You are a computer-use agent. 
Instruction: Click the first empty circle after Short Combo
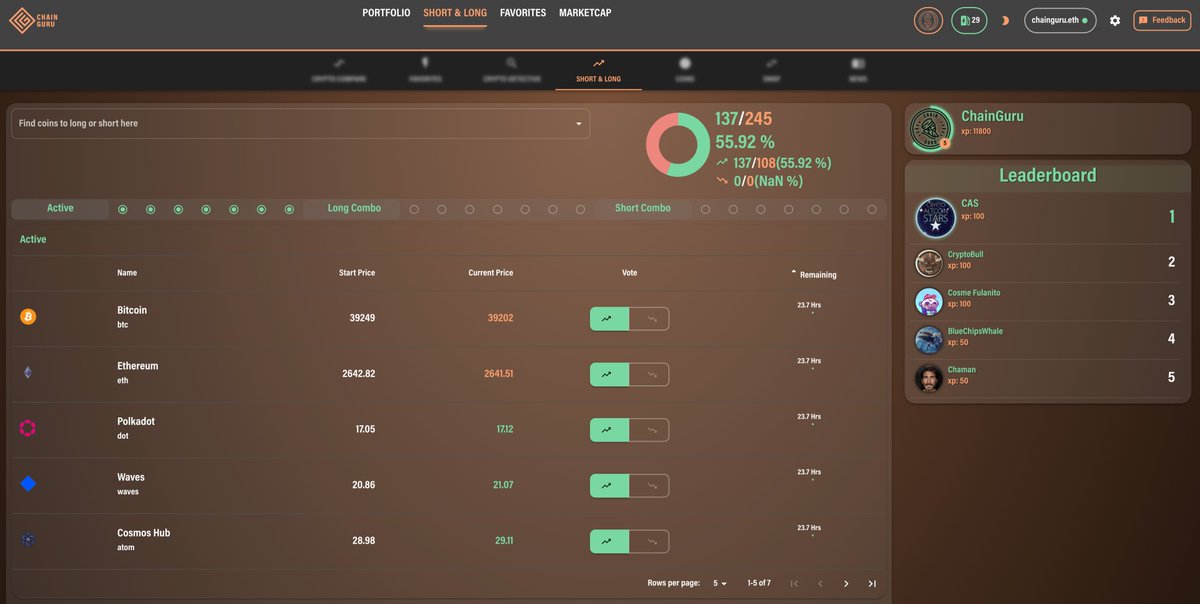[x=705, y=209]
